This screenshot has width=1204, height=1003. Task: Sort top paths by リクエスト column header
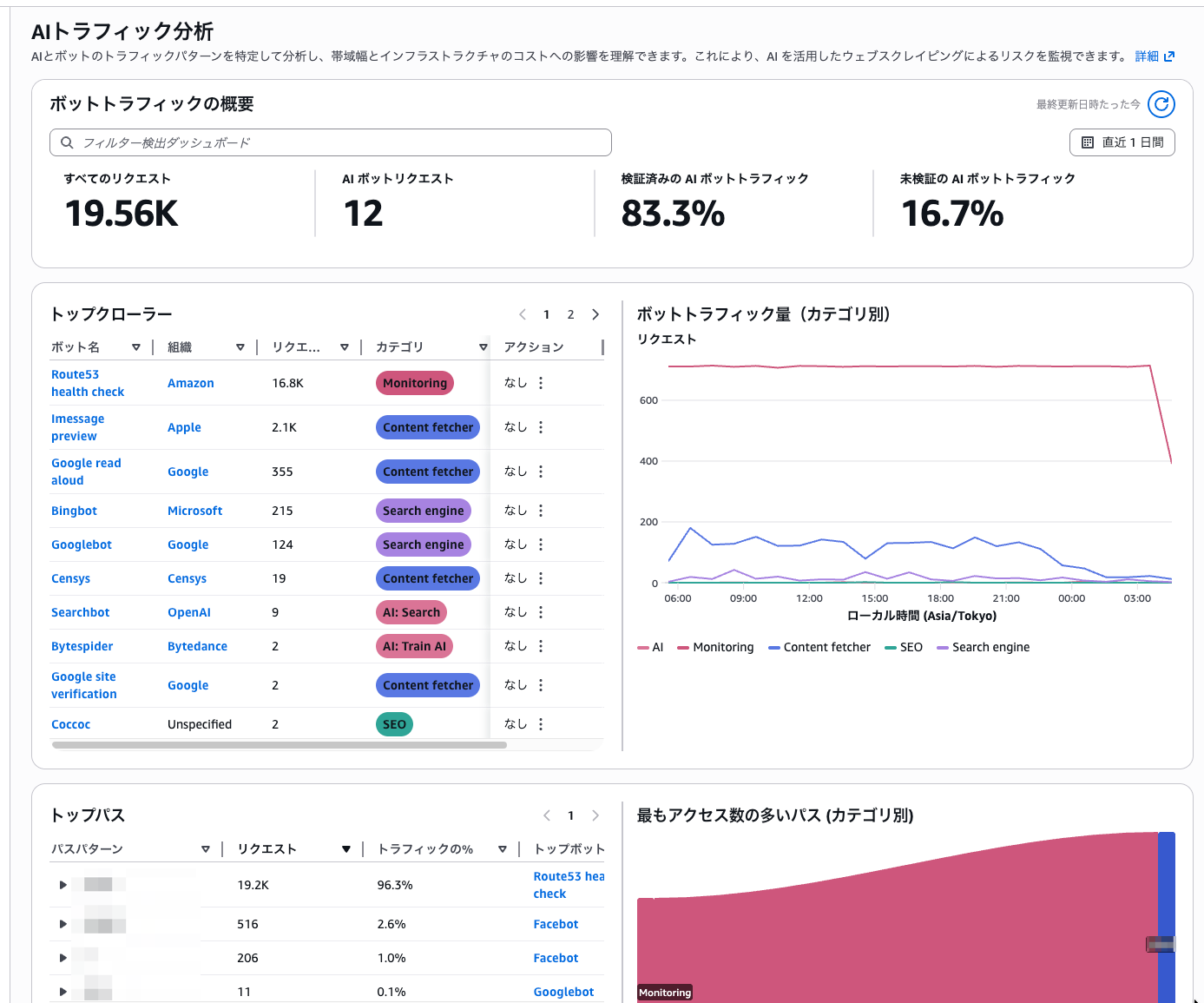pos(267,848)
